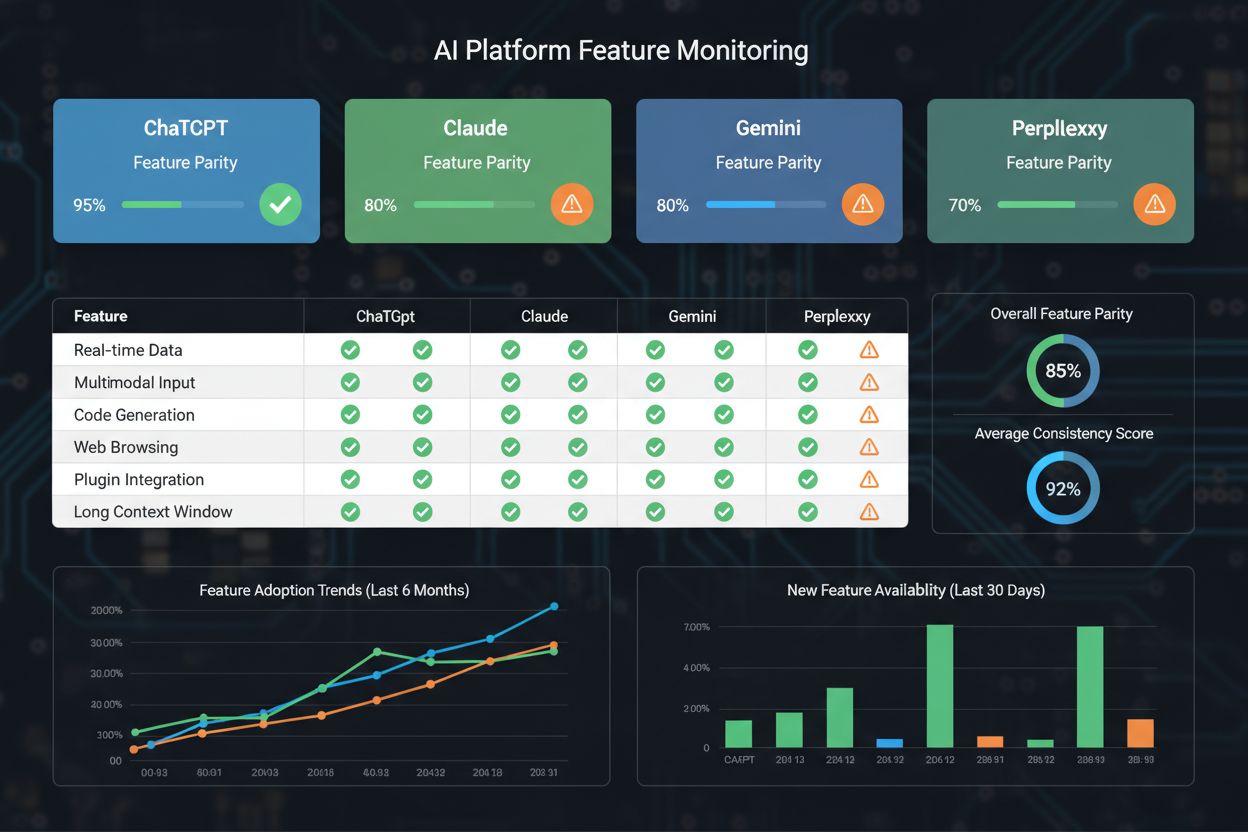The image size is (1248, 832).
Task: Open the Real-time Data feature row
Action: click(x=127, y=350)
